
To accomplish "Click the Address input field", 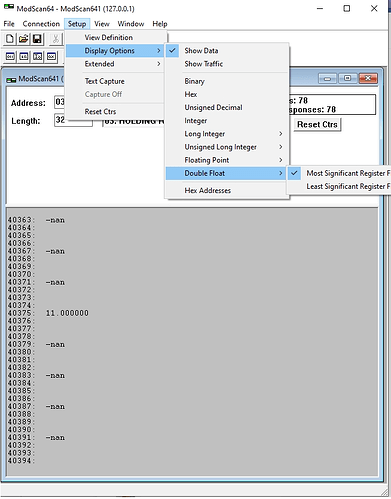I will pos(60,102).
